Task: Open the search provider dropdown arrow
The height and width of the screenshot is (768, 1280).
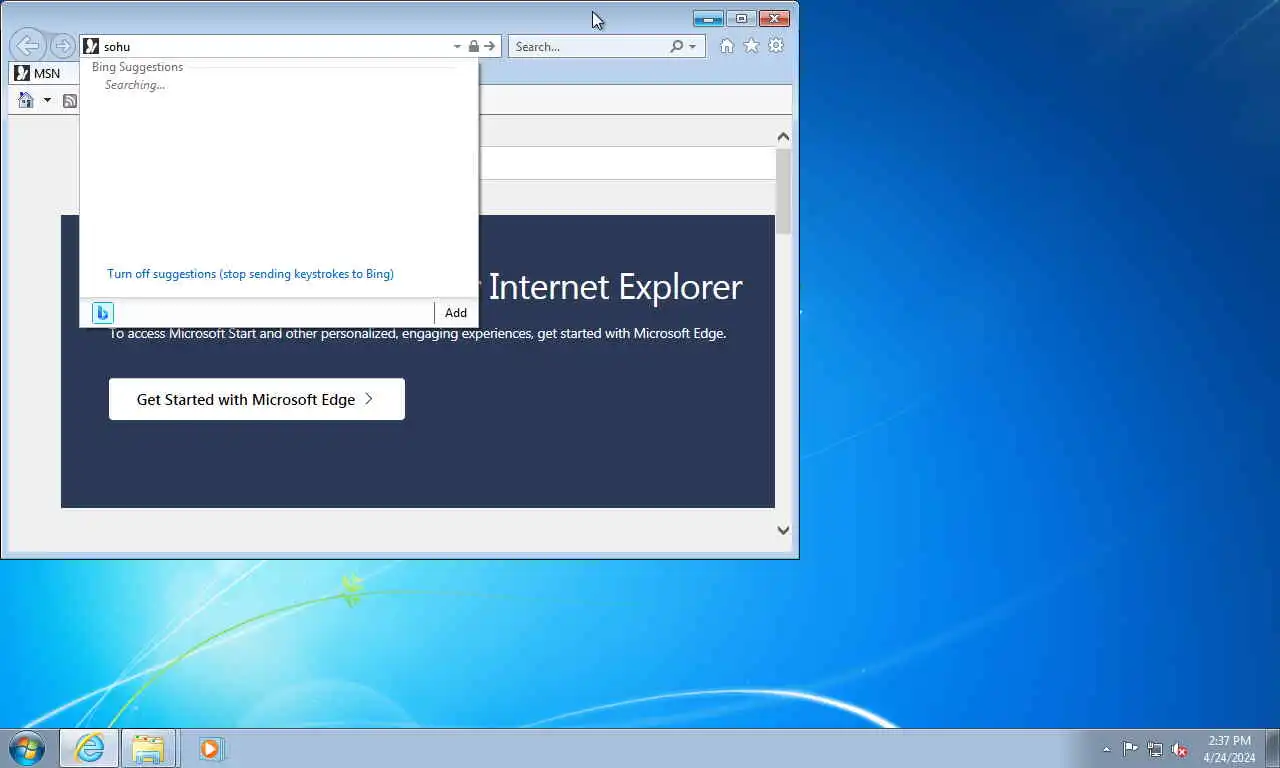Action: click(692, 46)
